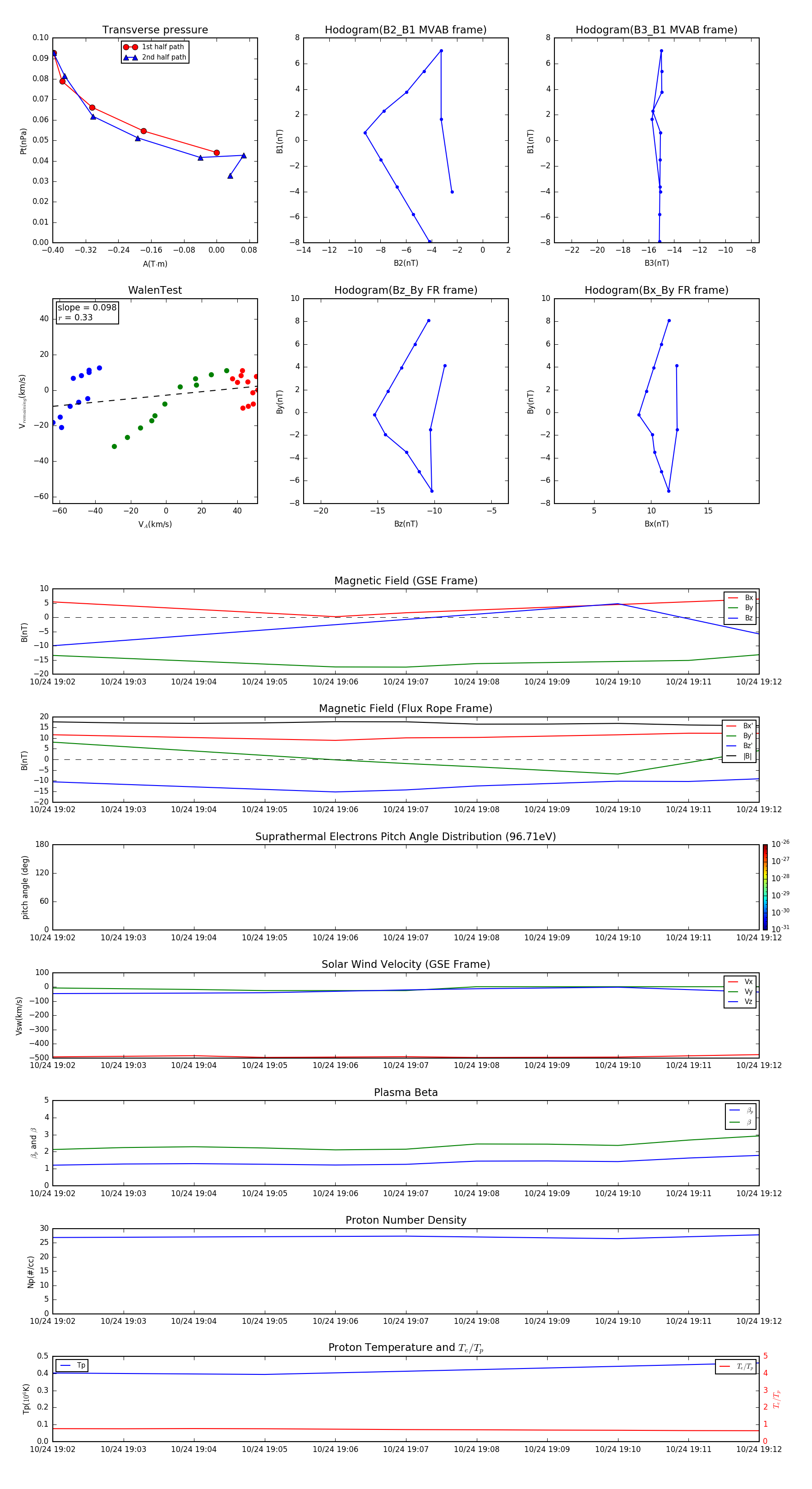
Task: Click the 'Hodogram(Bx_By FR frame)' title
Action: coord(656,290)
